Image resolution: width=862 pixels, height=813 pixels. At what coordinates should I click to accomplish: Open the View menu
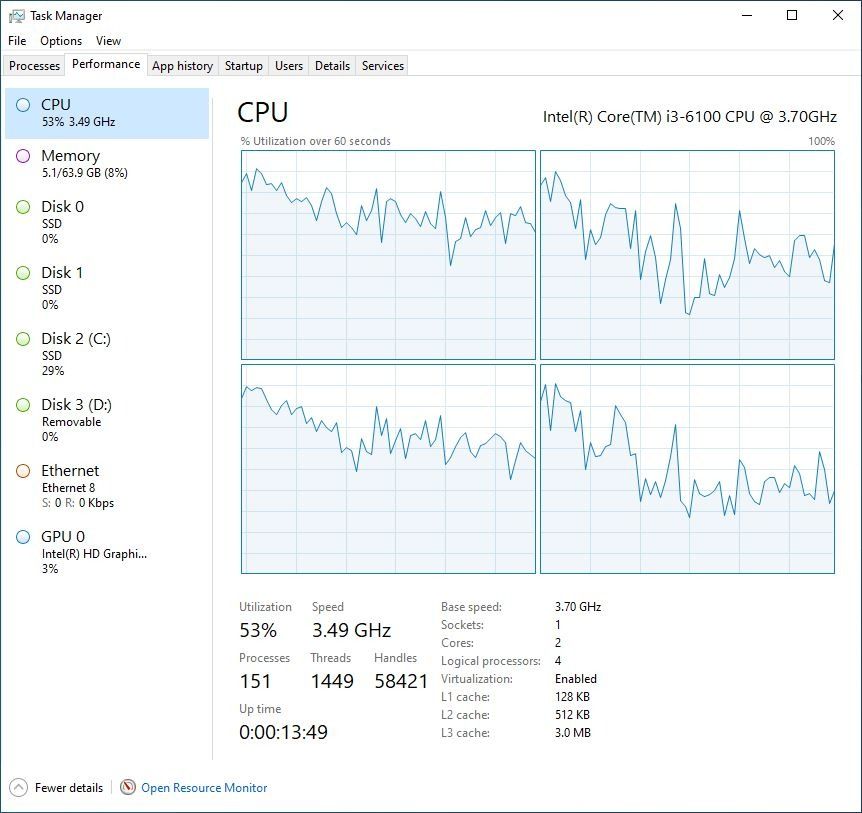(108, 41)
